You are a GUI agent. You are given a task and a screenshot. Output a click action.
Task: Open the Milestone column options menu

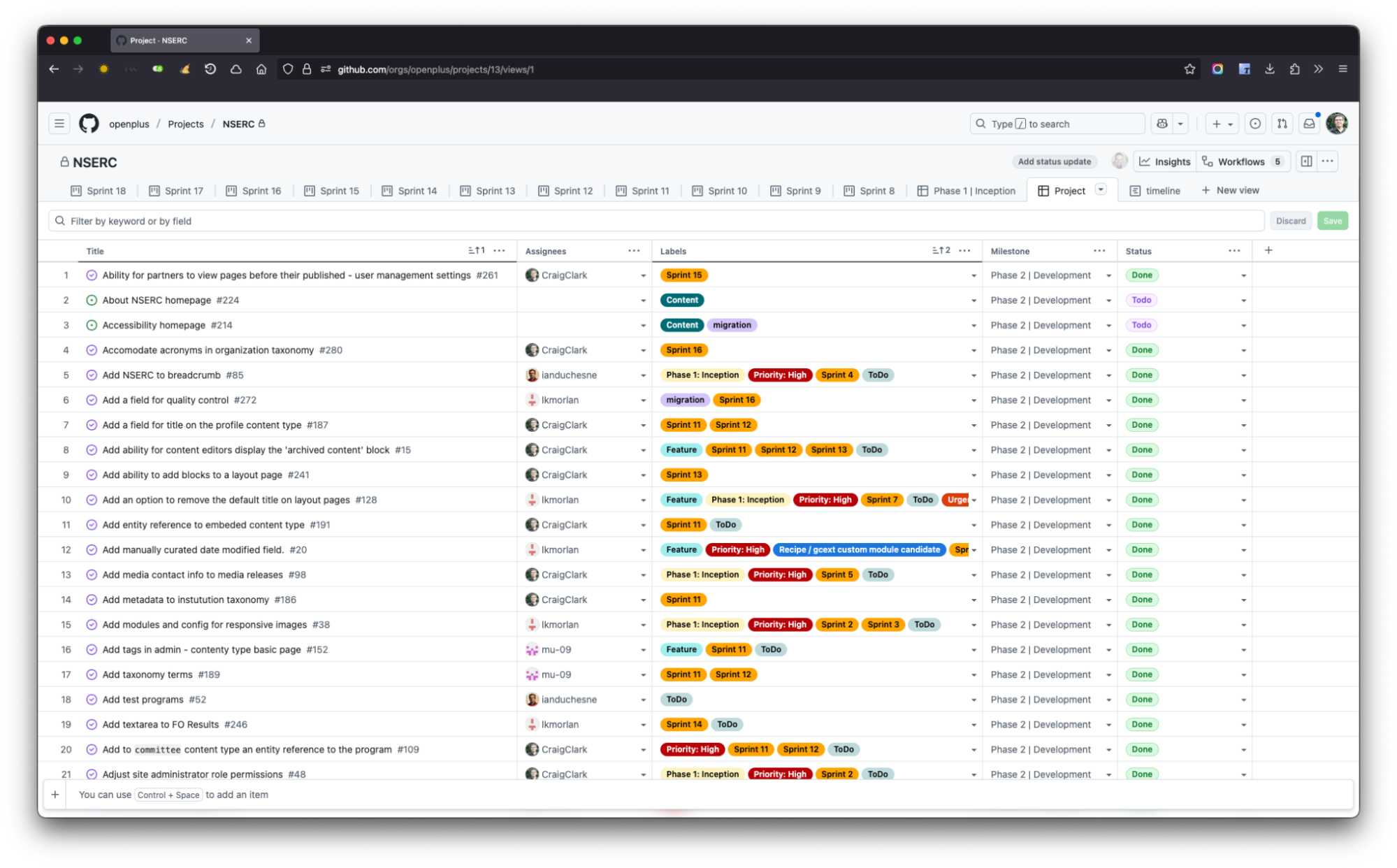point(1099,250)
